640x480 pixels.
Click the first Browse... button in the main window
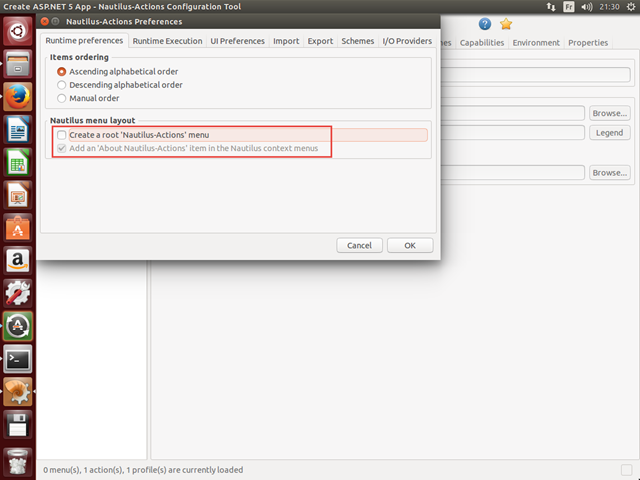pos(610,113)
